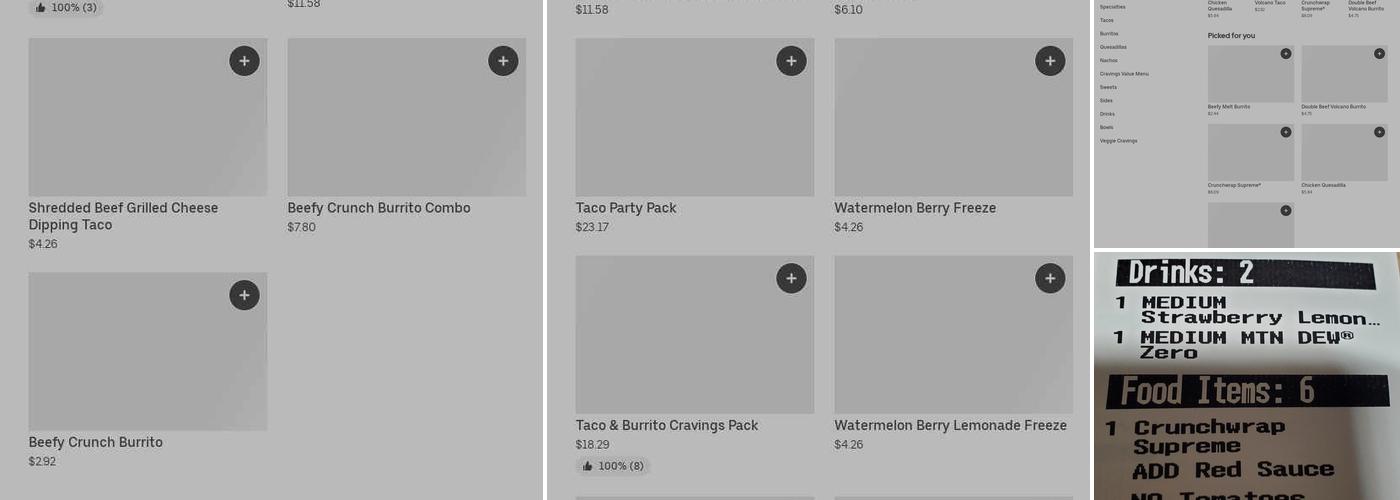Add the Taco Party Pack to order

(x=791, y=61)
